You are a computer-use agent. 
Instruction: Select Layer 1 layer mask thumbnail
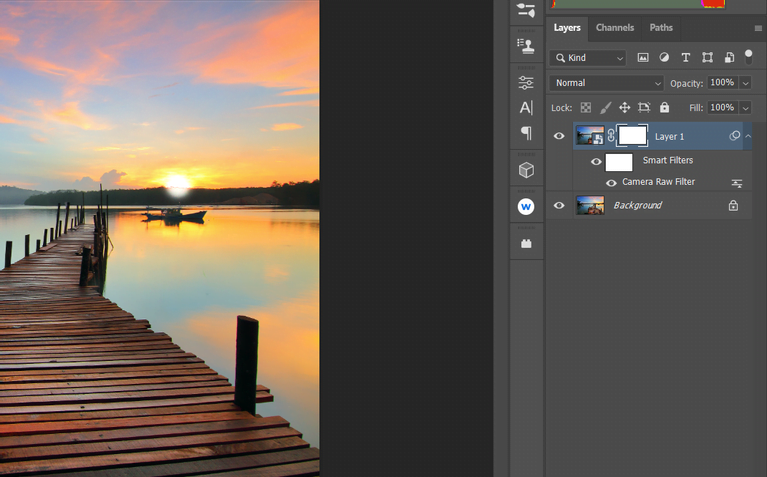pyautogui.click(x=632, y=136)
